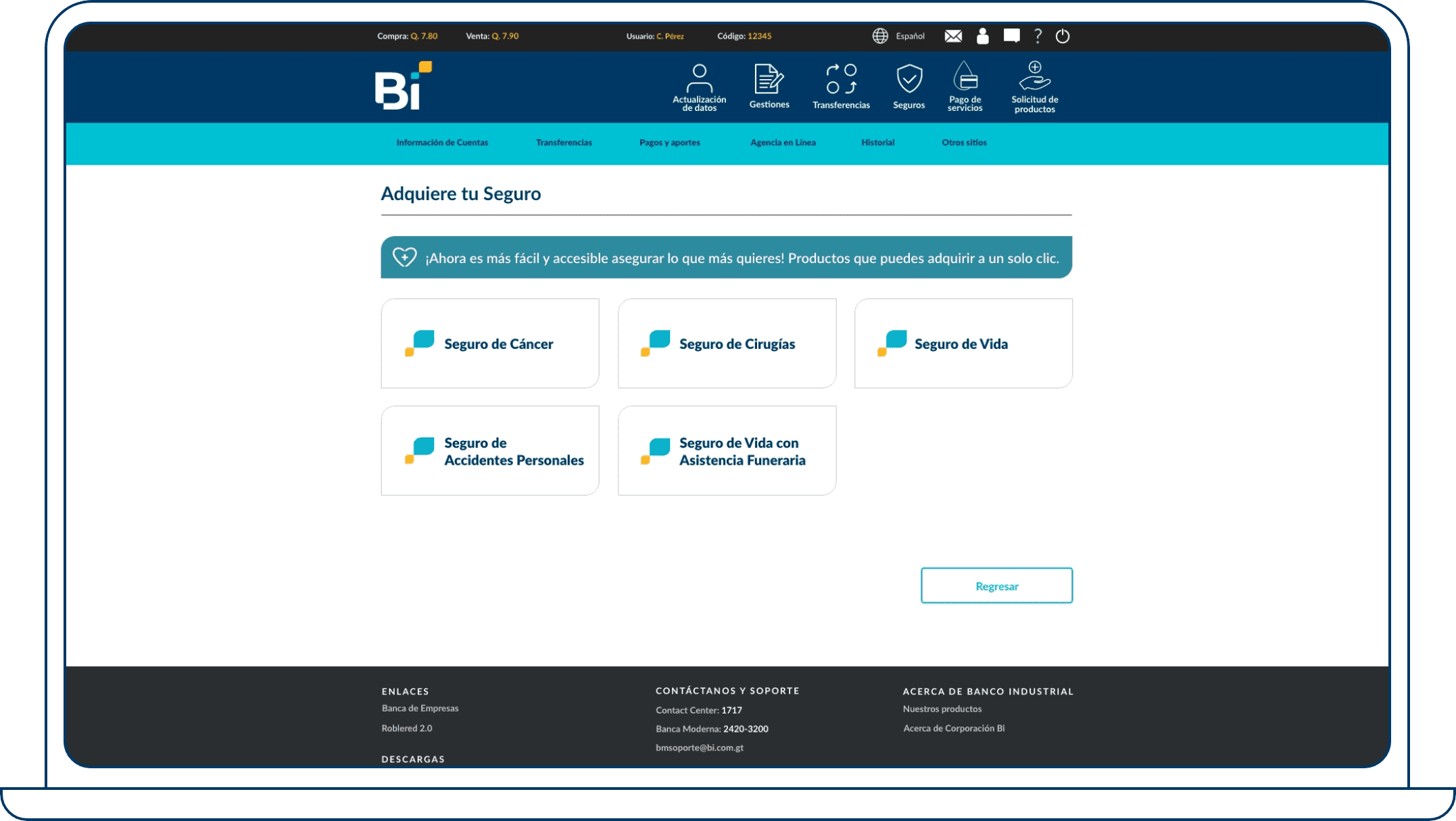Open Acerca de Corporación Bi link

coord(954,728)
